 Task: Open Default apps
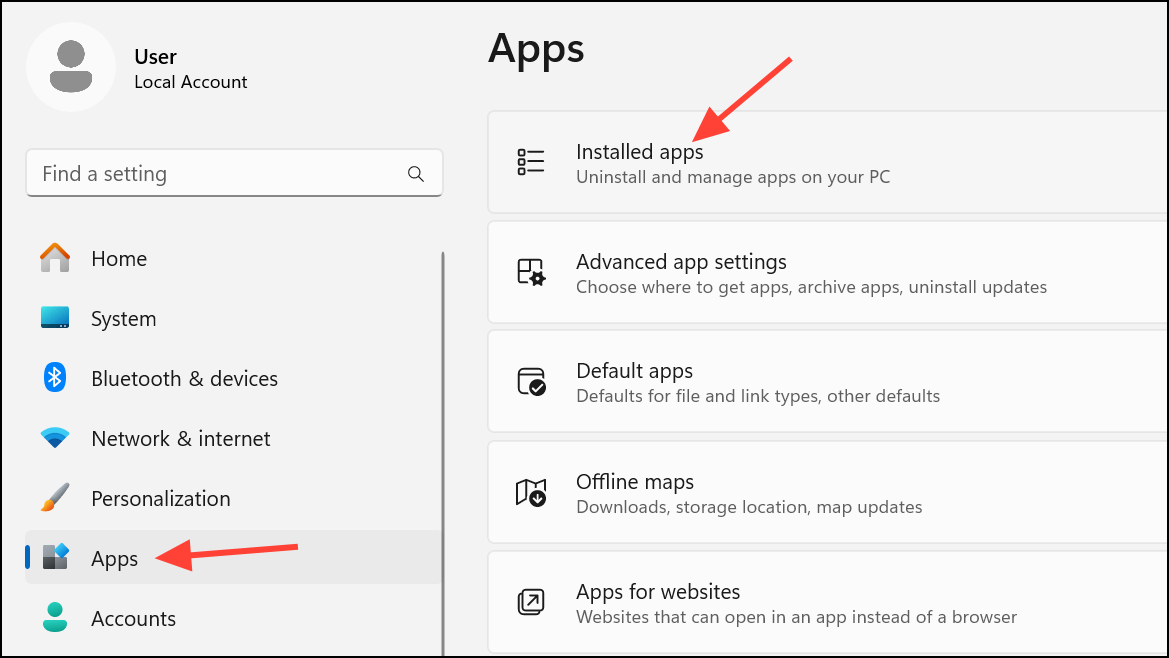(634, 371)
